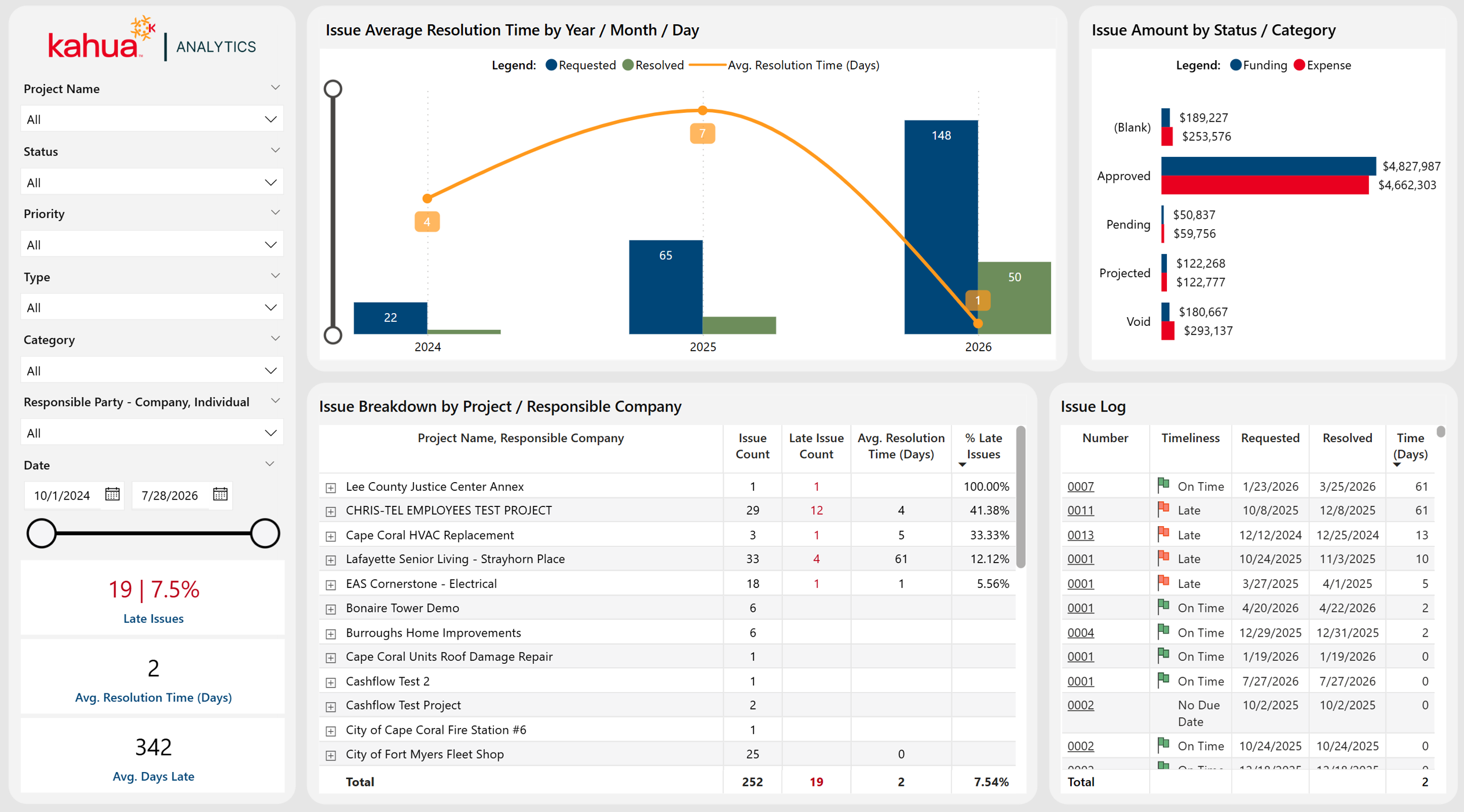The width and height of the screenshot is (1464, 812).
Task: Open the end date calendar picker icon
Action: tap(220, 494)
